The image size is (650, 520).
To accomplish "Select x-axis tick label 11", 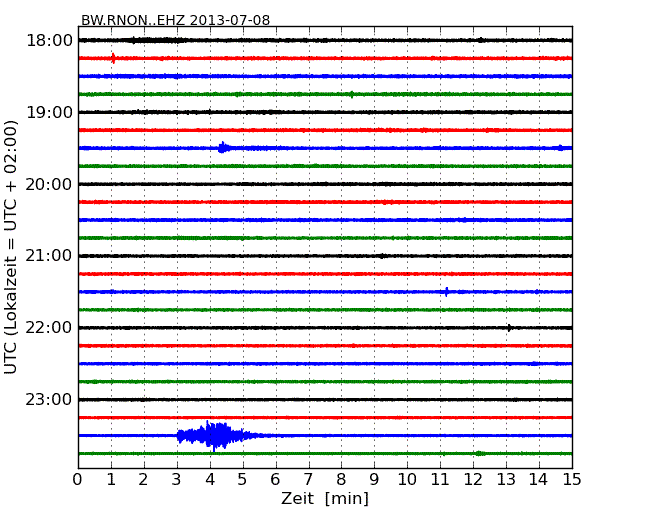I will click(x=440, y=479).
